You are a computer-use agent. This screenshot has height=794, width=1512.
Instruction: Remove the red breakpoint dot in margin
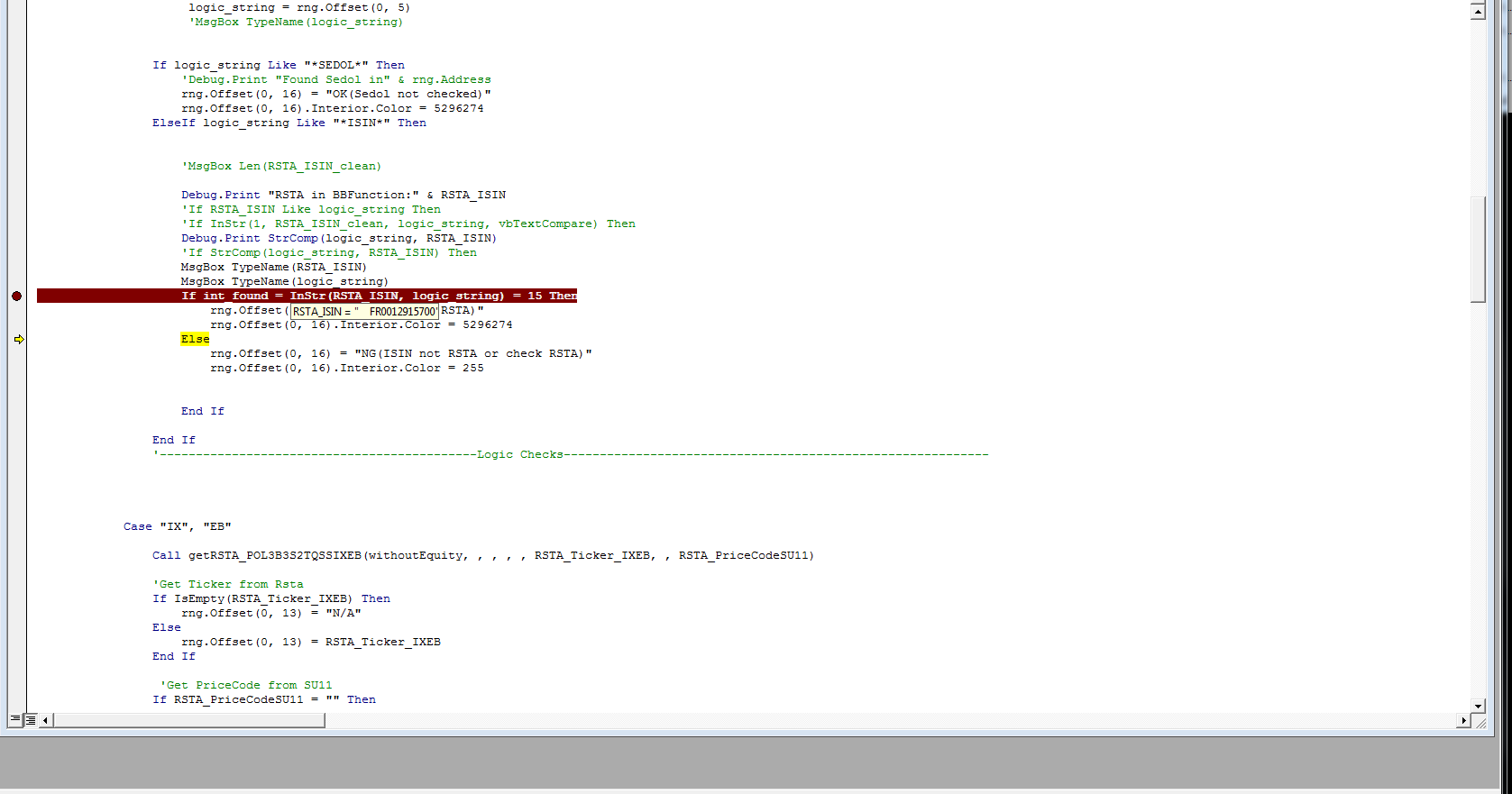point(16,296)
